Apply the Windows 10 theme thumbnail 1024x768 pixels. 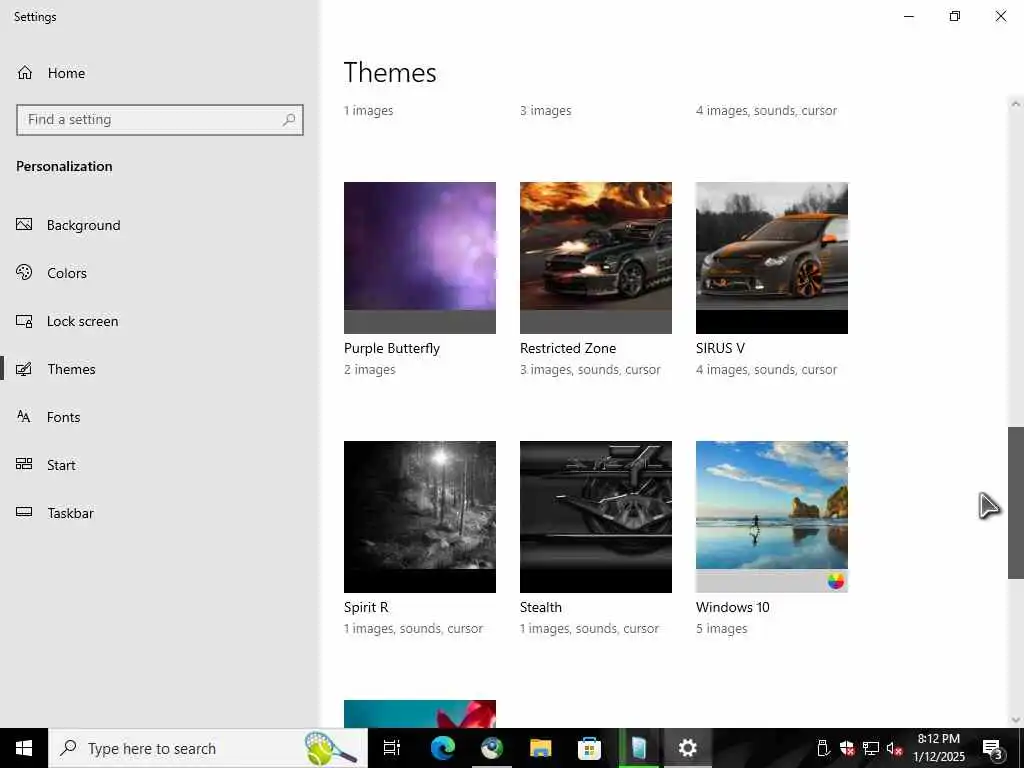pos(772,517)
